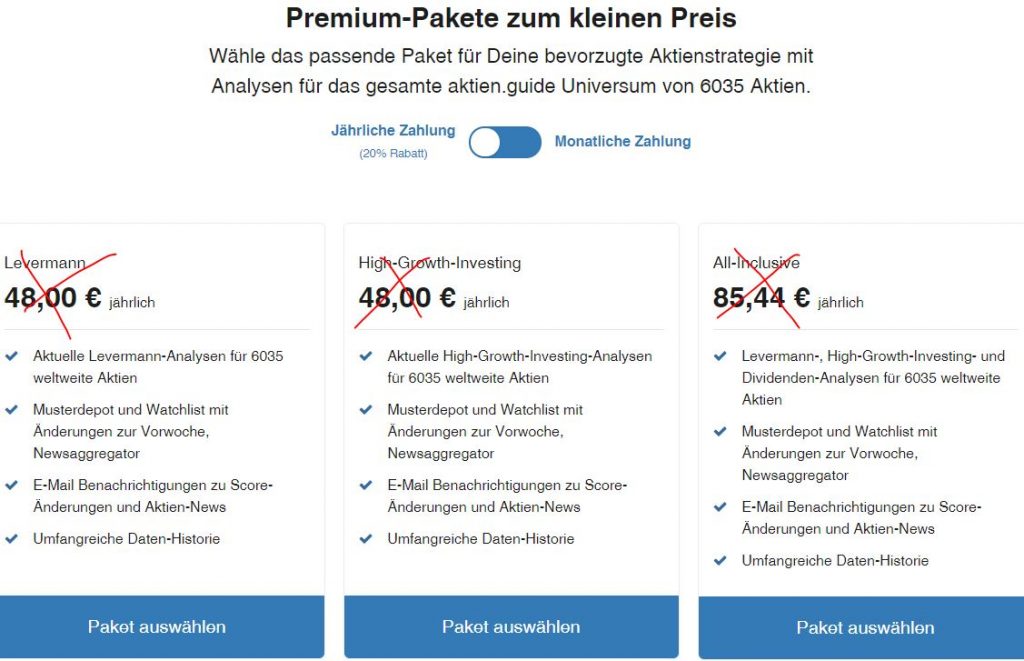Click 'Paket auswählen' in the High-Growth-Investing column
This screenshot has width=1024, height=661.
point(511,626)
